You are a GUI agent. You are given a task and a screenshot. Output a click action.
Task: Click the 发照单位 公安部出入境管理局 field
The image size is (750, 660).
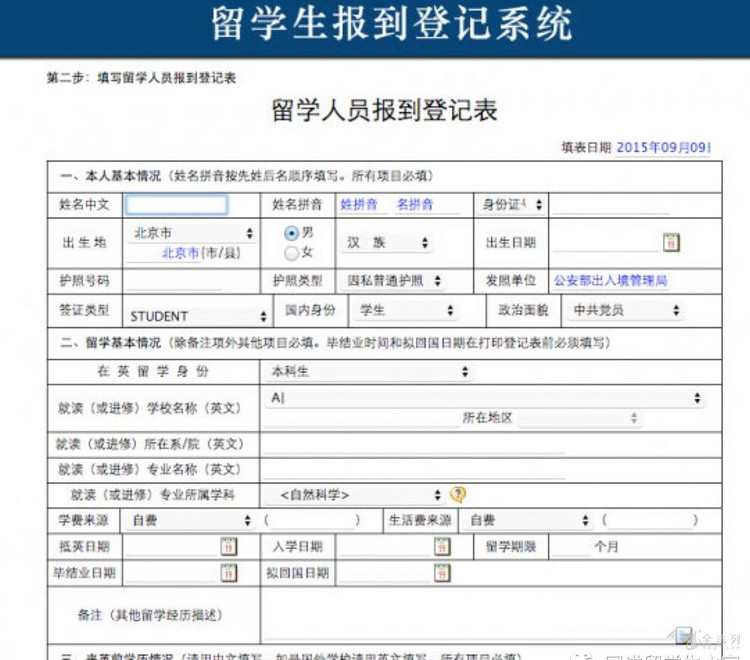coord(610,281)
